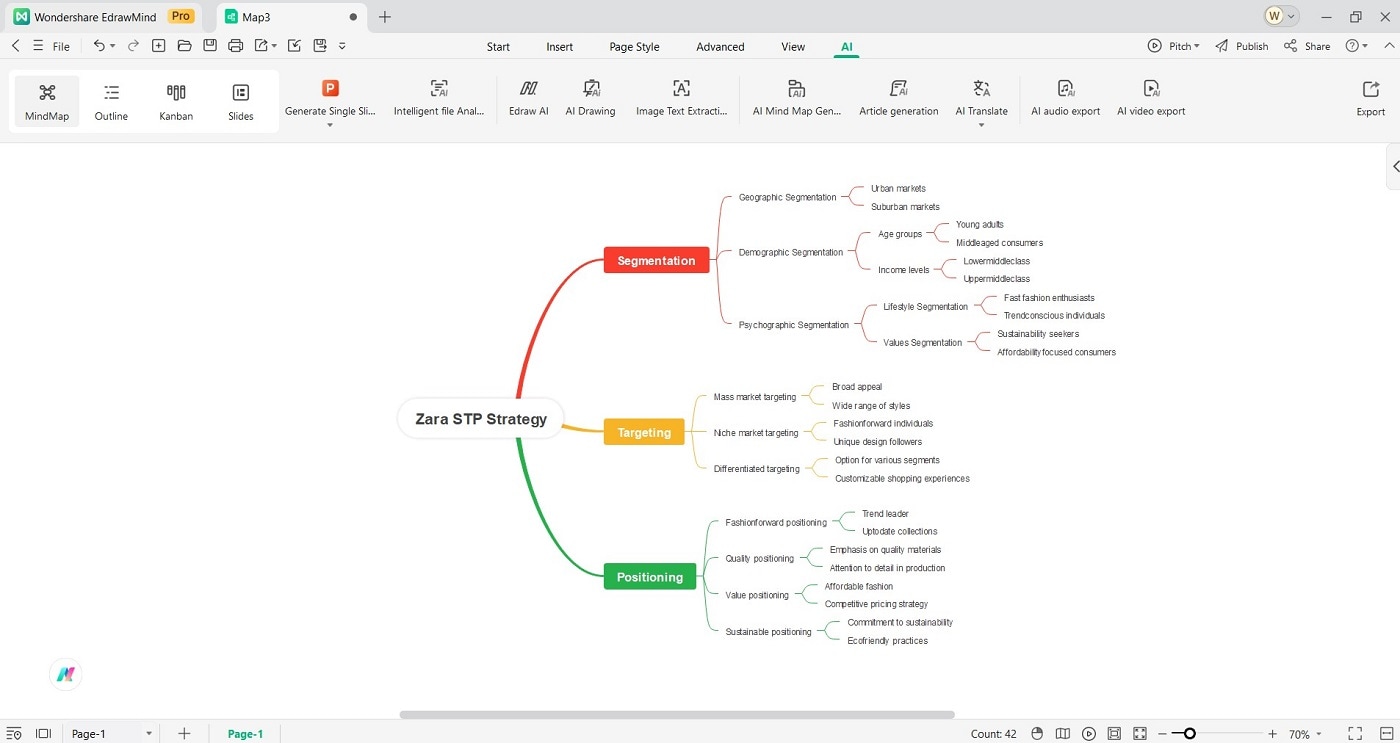
Task: Go back with the left chevron
Action: pos(15,46)
